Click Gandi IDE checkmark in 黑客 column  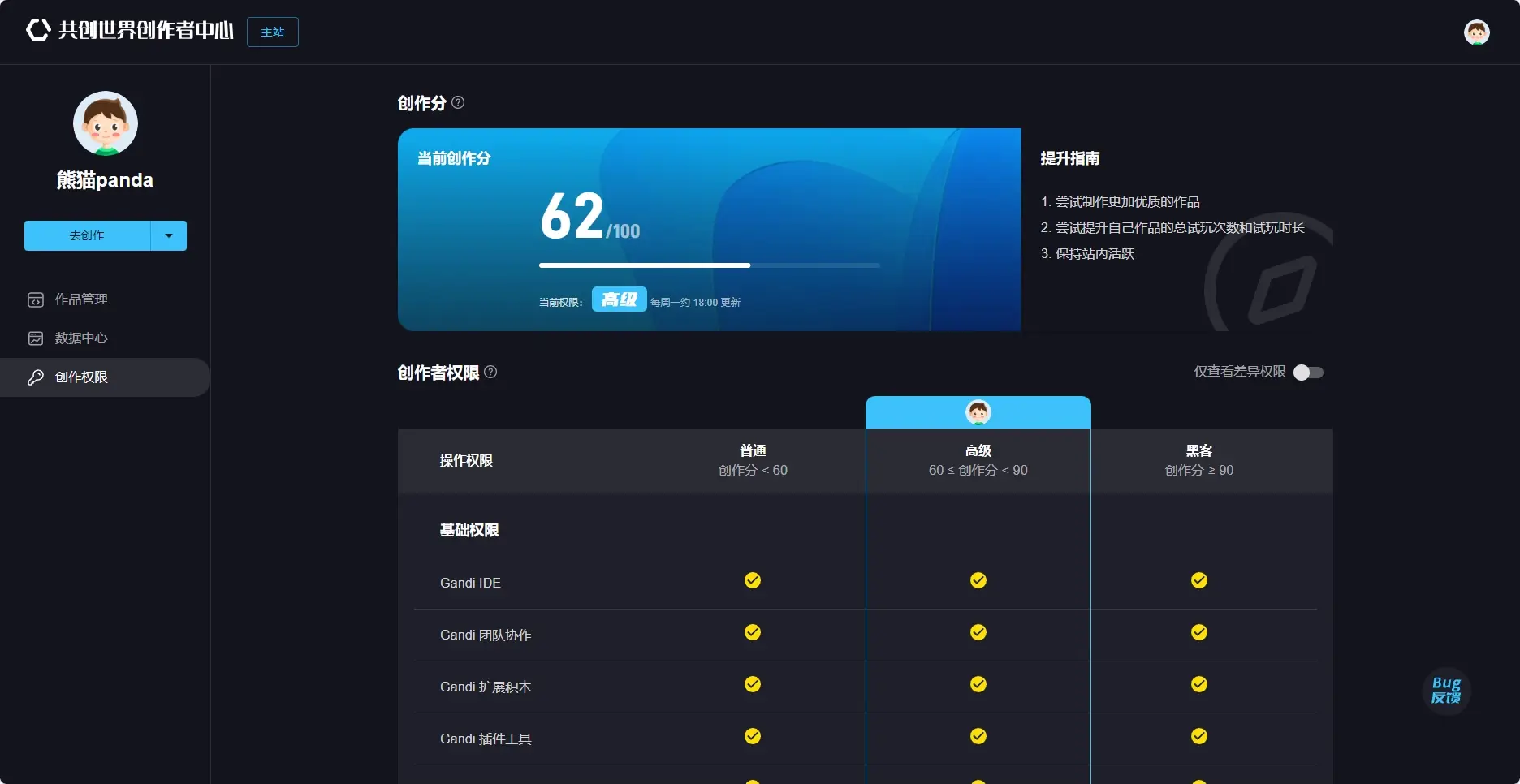pyautogui.click(x=1199, y=580)
